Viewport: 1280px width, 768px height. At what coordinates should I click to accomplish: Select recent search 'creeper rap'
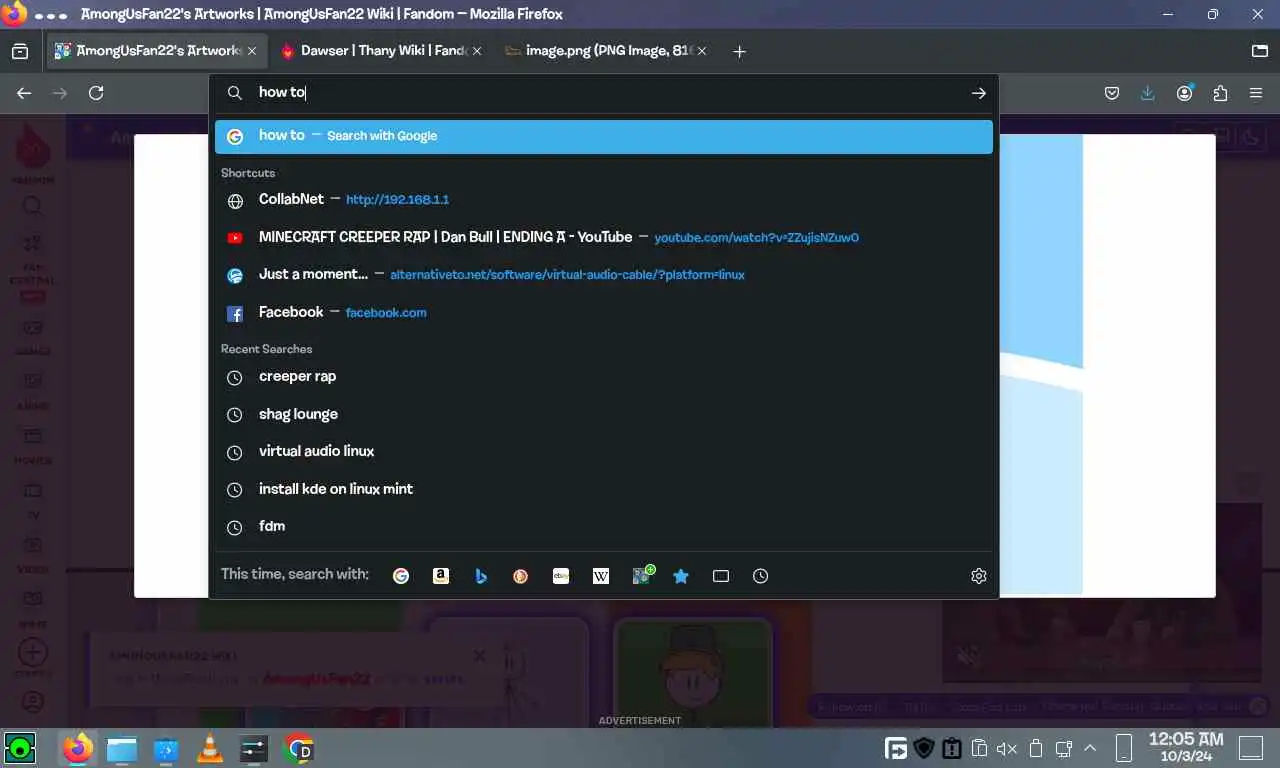click(604, 377)
